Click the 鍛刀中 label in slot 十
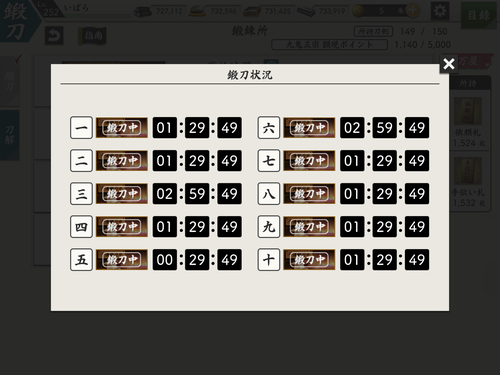 [309, 260]
